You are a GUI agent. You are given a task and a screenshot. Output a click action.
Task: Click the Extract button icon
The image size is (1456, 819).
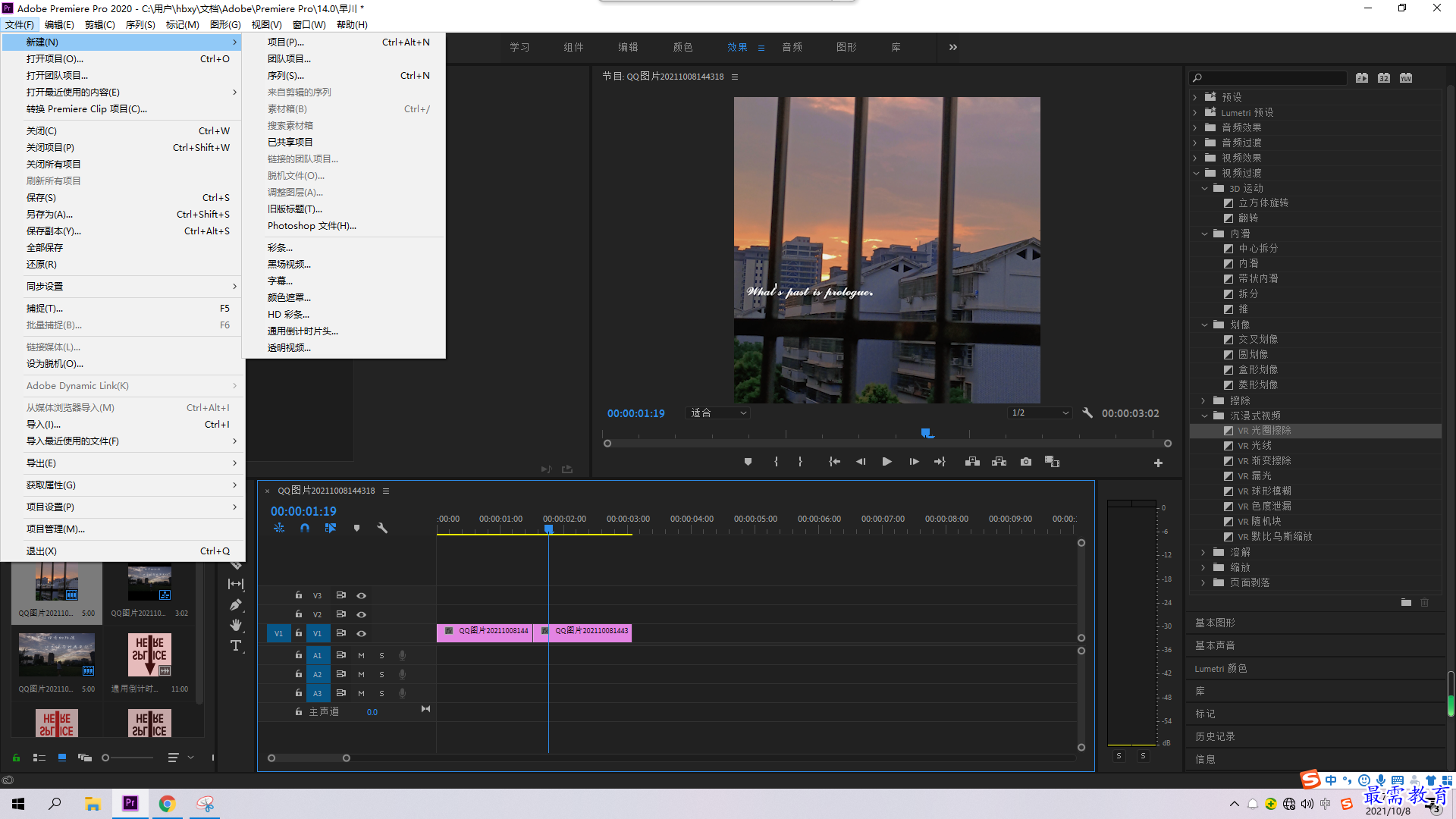999,462
